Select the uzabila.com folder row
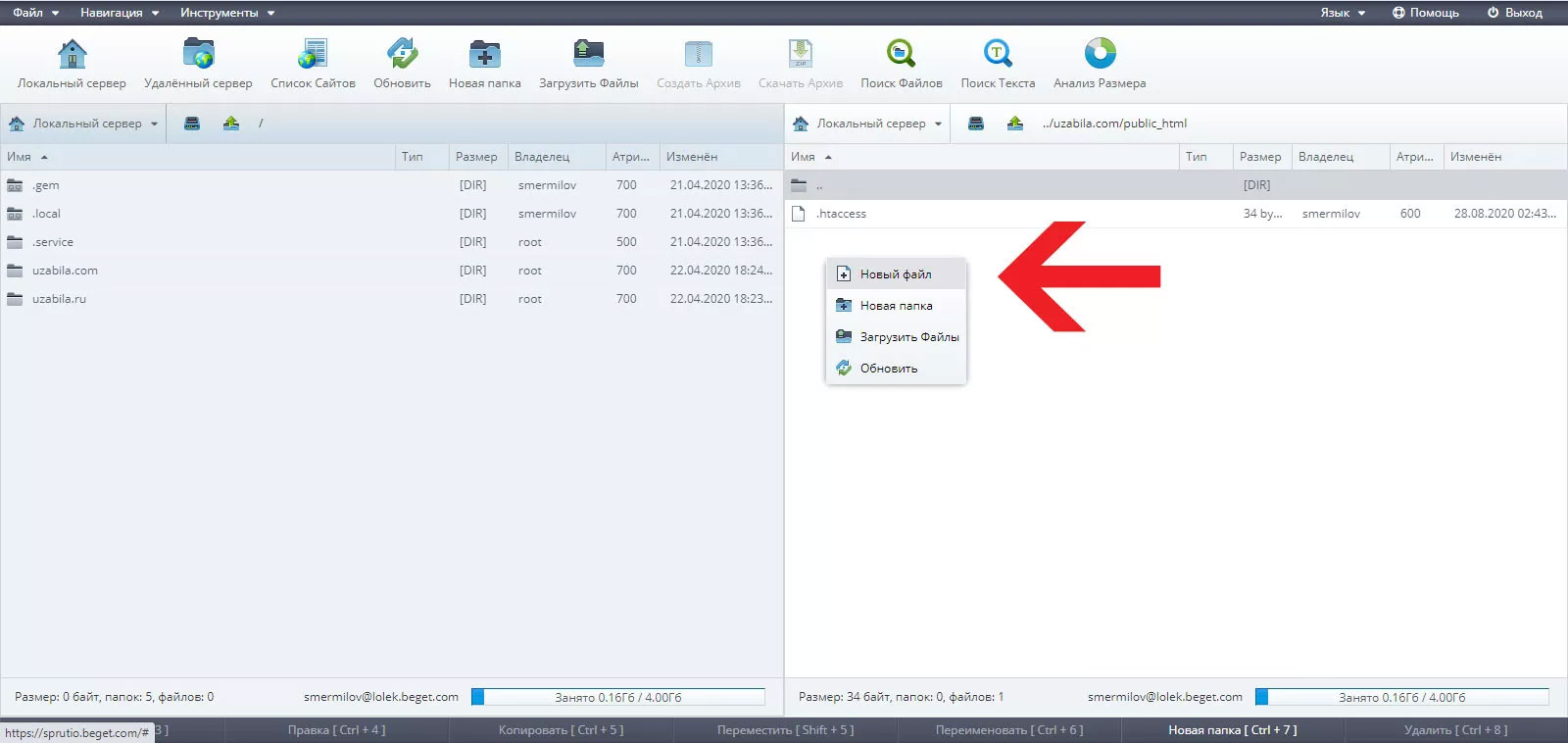 pos(65,271)
